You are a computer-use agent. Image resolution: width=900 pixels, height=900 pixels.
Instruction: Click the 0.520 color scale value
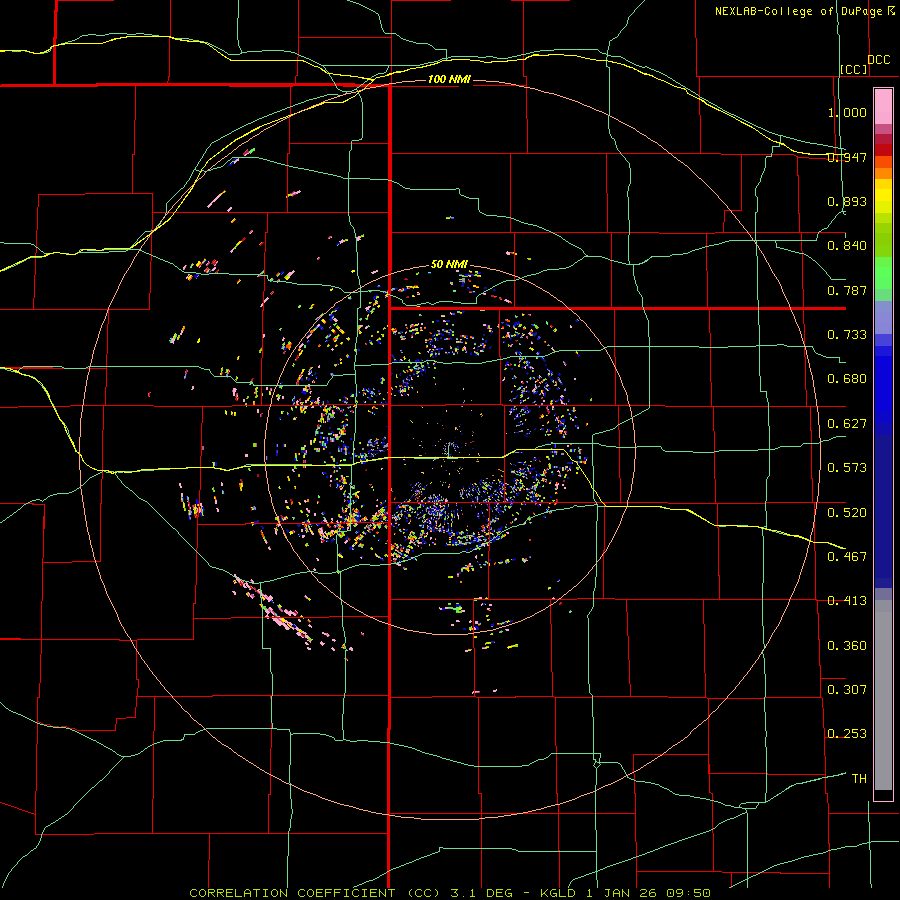pos(847,512)
